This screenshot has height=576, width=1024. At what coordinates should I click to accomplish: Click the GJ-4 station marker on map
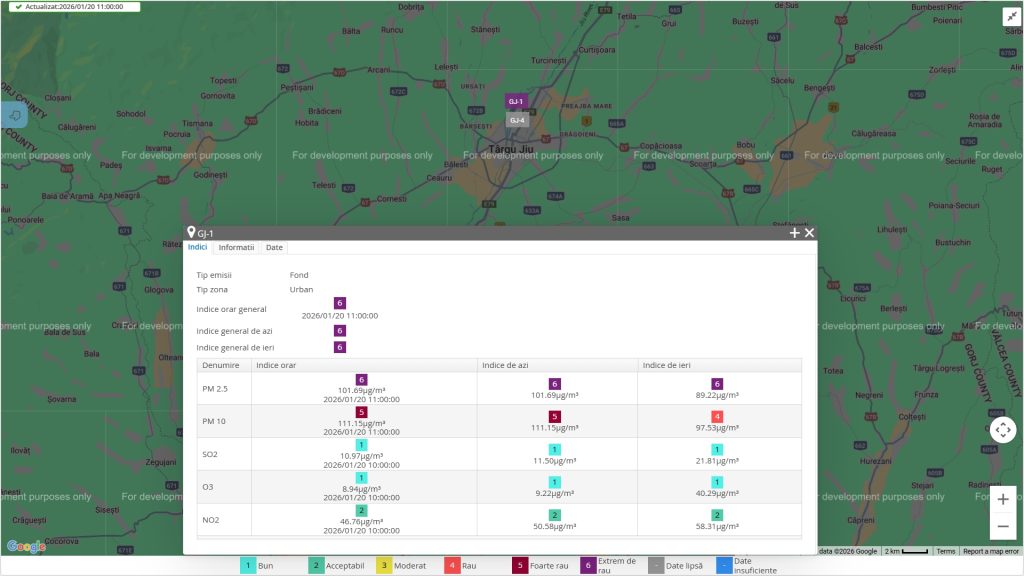(x=516, y=120)
